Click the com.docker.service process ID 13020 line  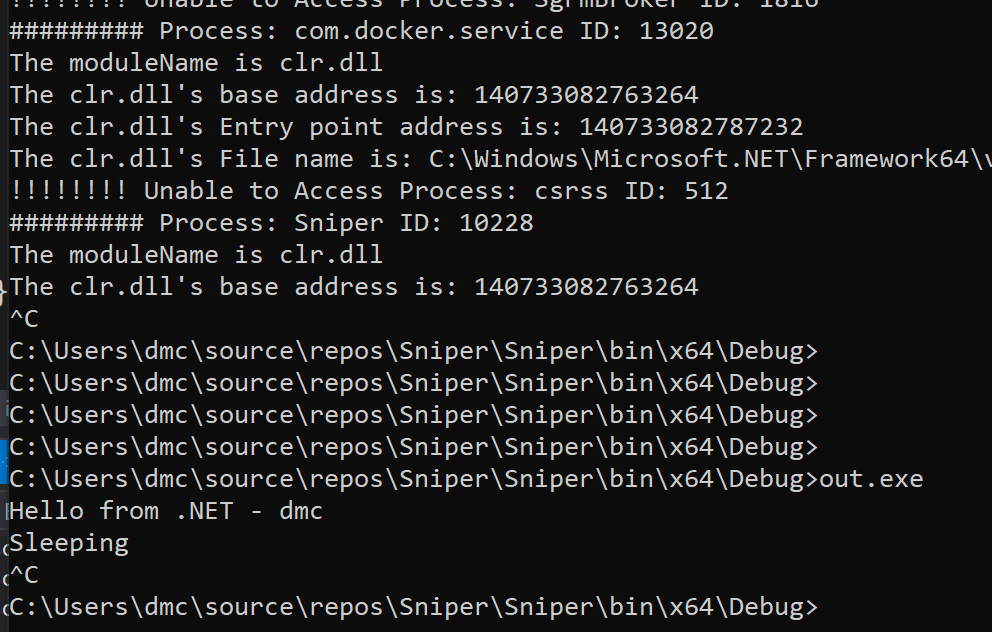pyautogui.click(x=362, y=30)
